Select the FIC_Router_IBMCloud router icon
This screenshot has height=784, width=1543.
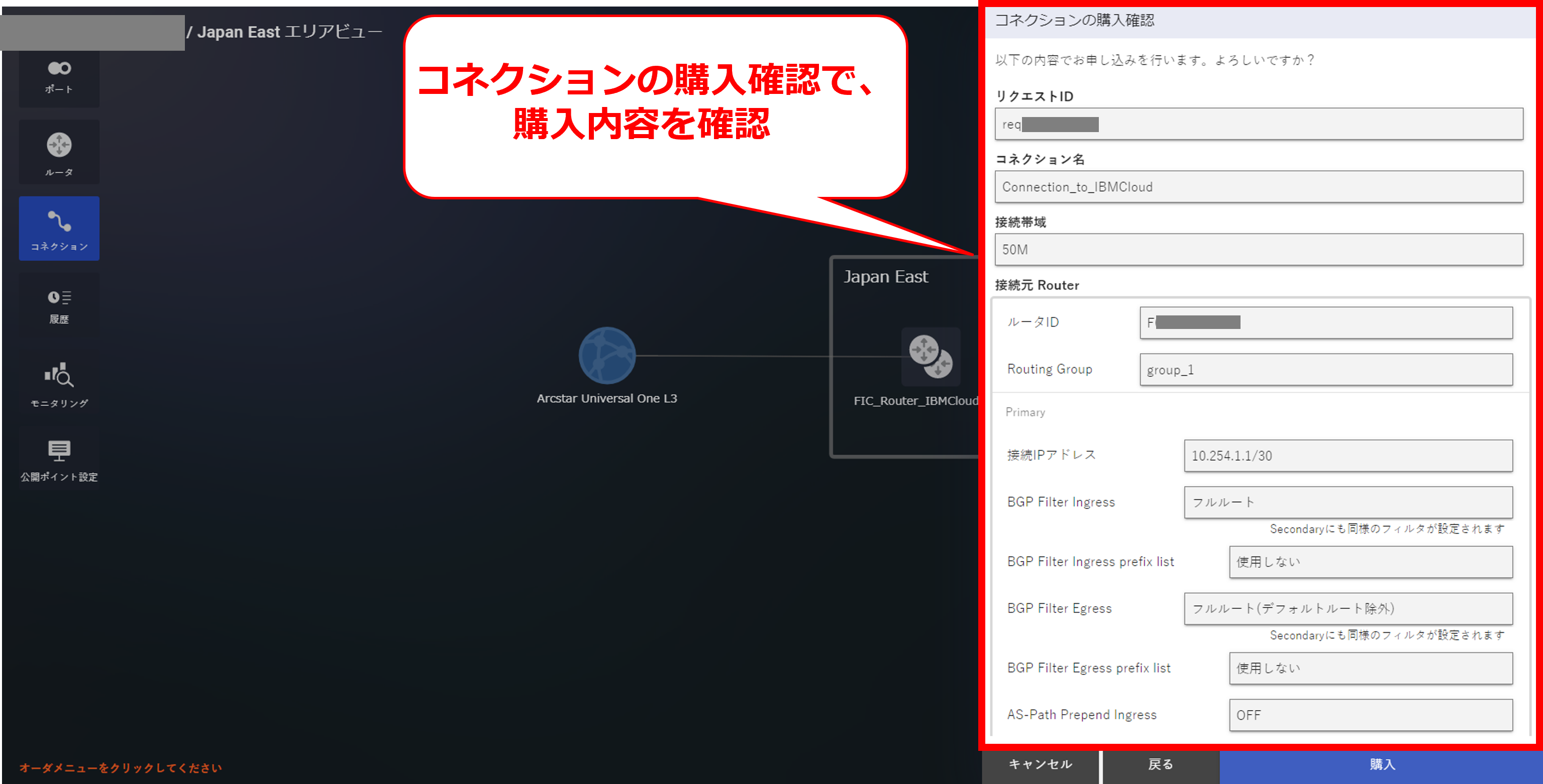pyautogui.click(x=930, y=357)
